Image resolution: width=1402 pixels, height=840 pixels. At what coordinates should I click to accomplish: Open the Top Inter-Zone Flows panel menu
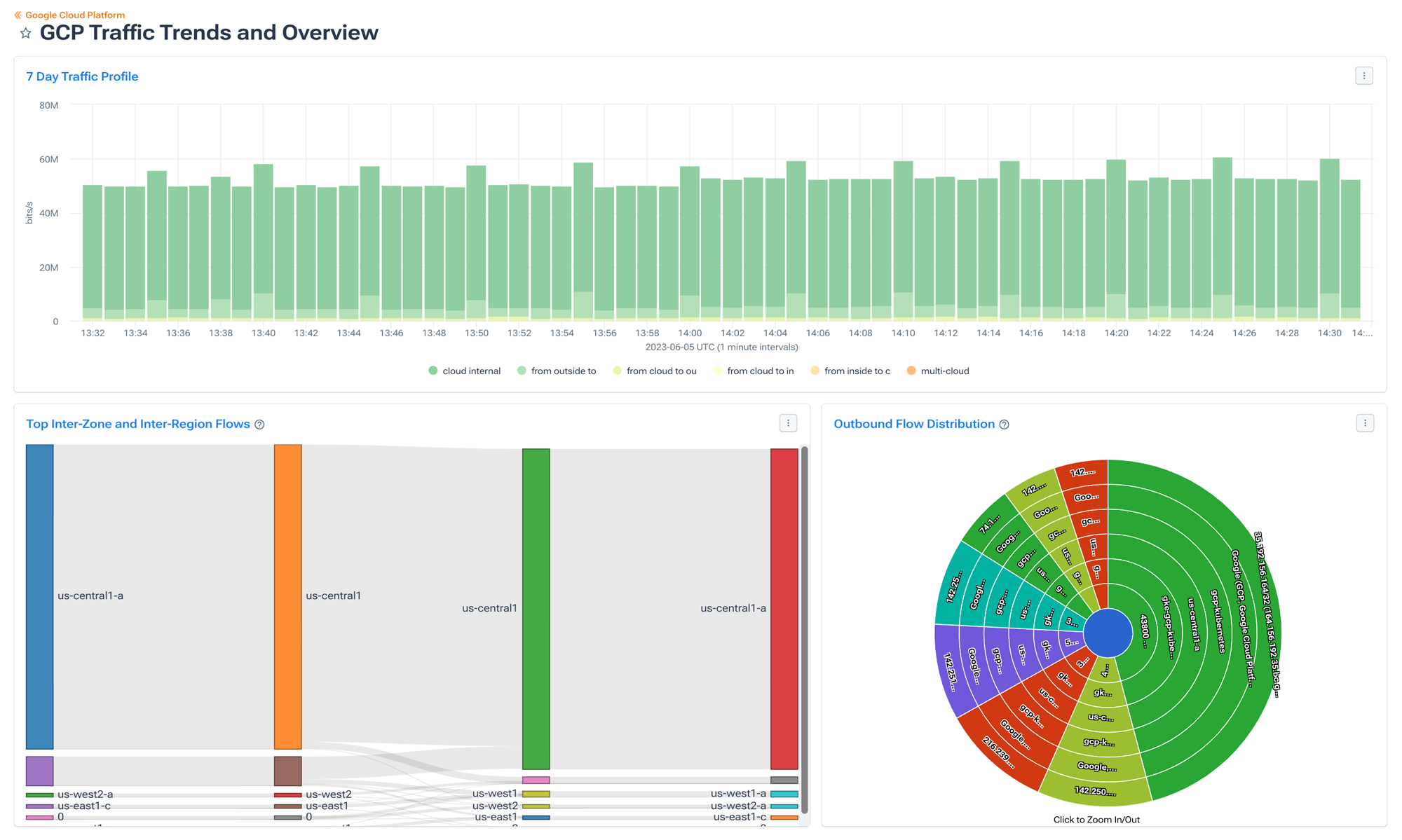tap(787, 422)
